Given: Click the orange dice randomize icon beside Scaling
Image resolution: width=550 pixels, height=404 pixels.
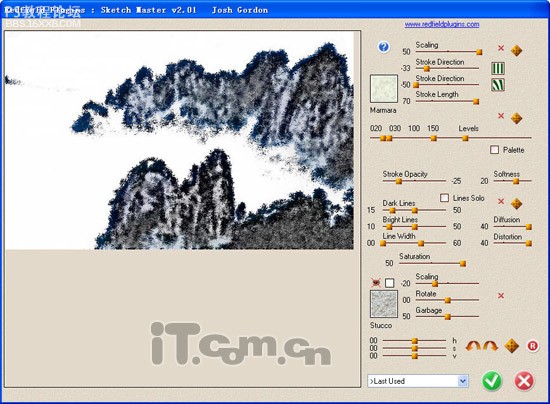Looking at the screenshot, I should (x=516, y=50).
